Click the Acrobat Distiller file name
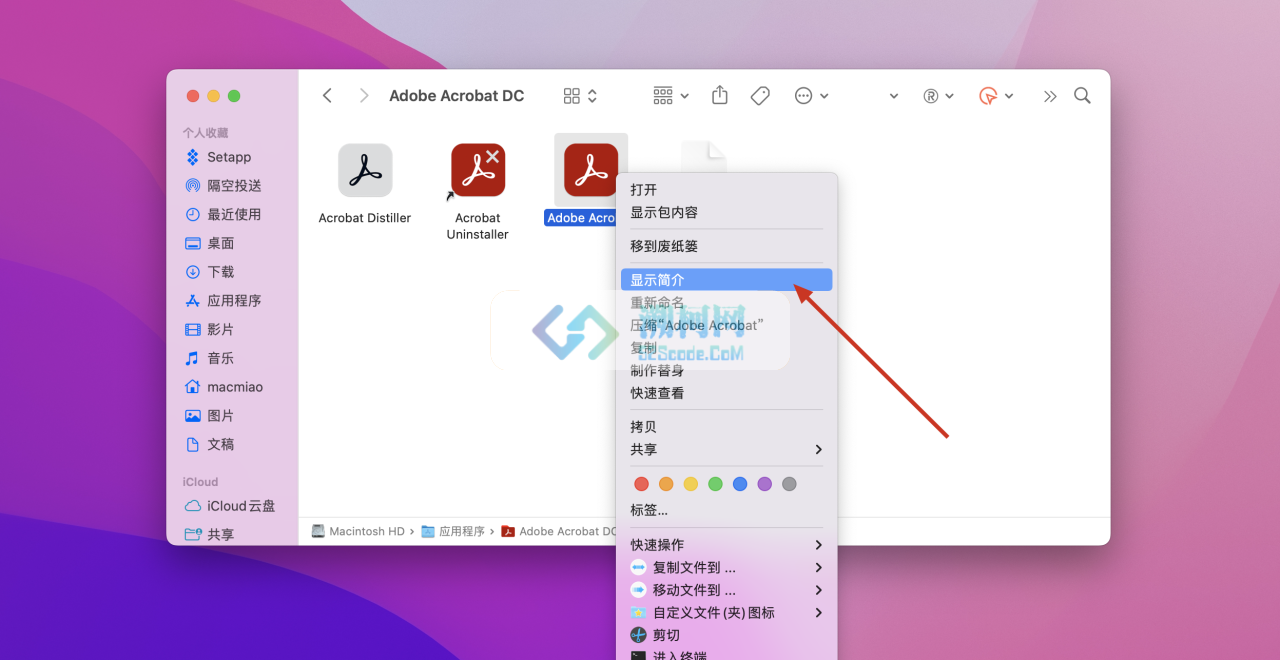 [x=365, y=218]
